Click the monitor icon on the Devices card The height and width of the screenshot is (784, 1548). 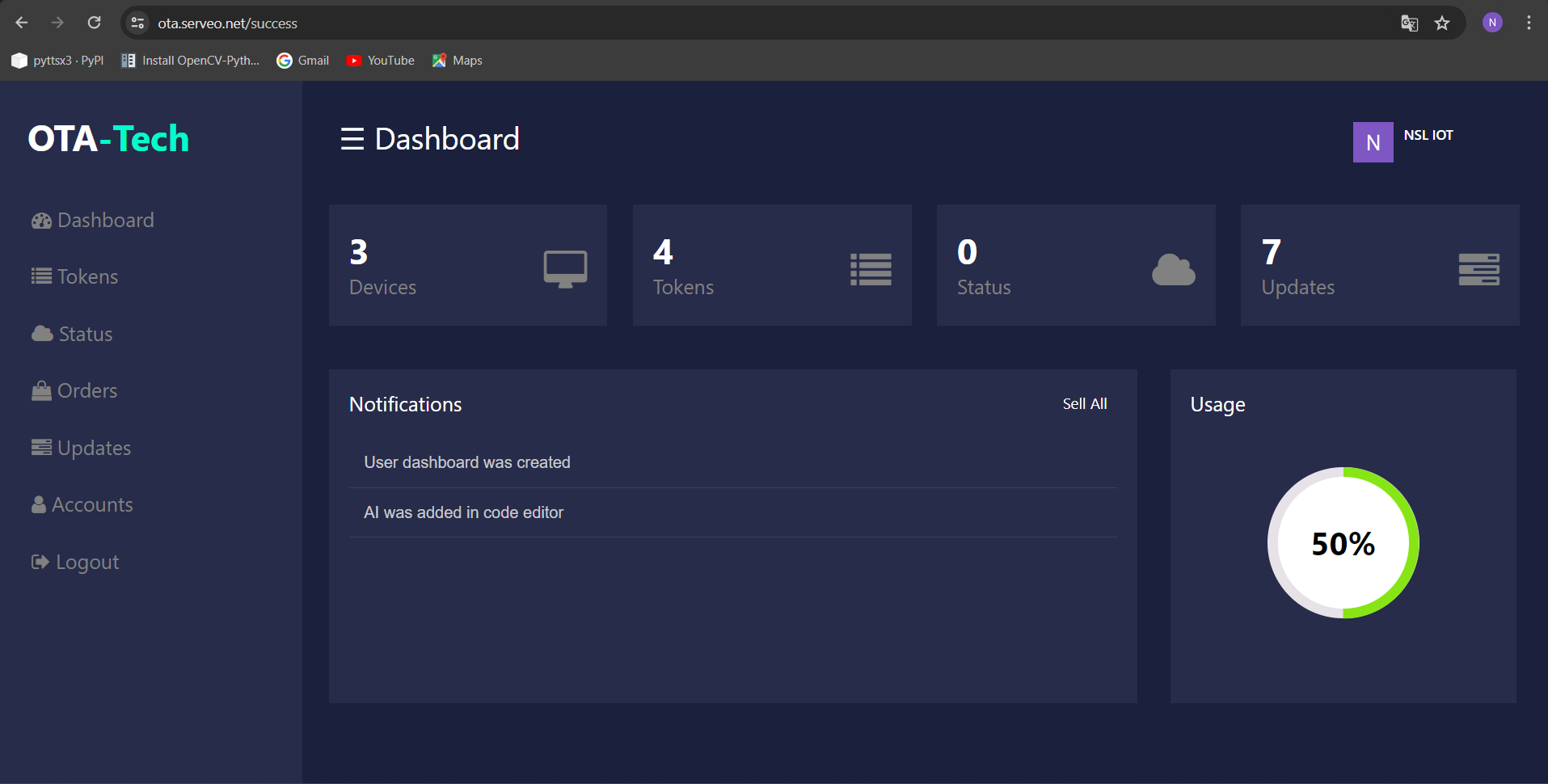[565, 267]
